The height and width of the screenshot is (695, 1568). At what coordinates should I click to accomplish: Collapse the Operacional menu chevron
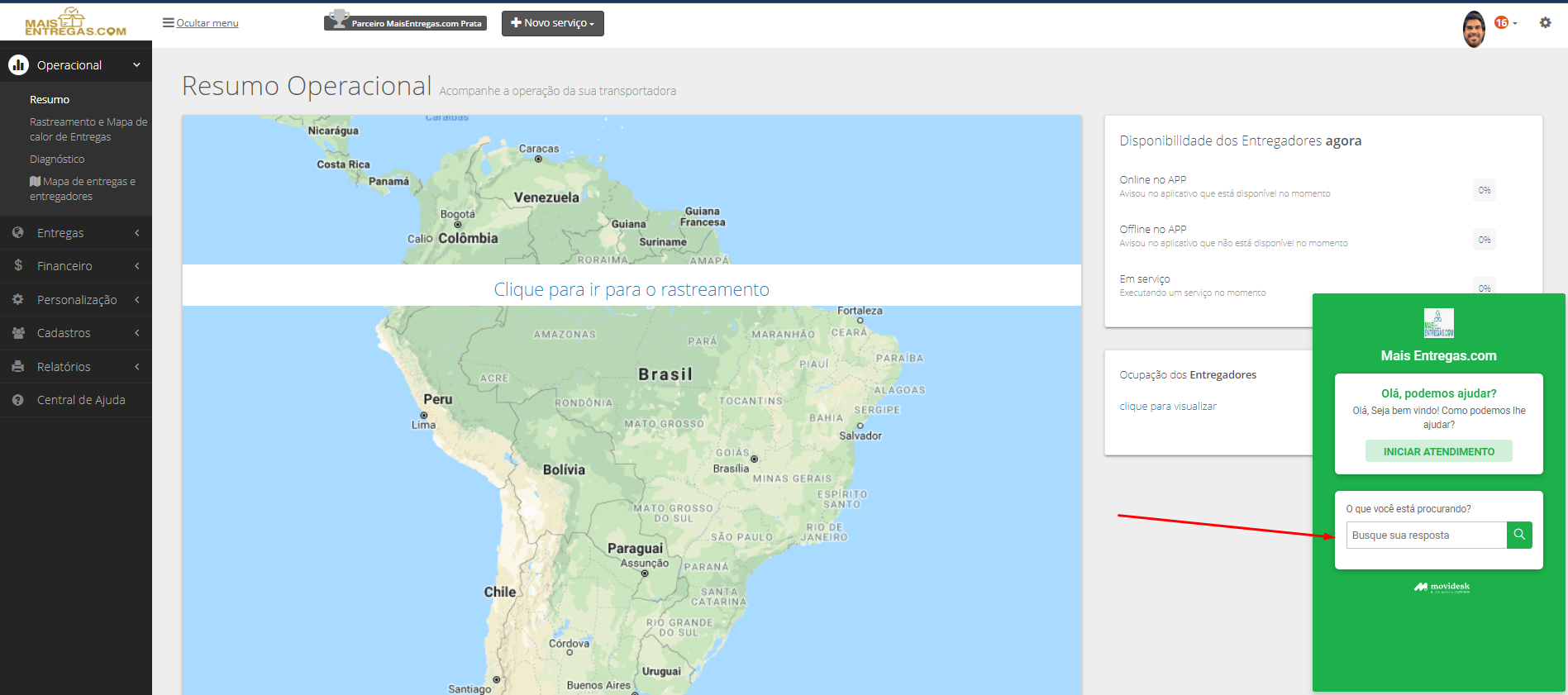(x=136, y=64)
